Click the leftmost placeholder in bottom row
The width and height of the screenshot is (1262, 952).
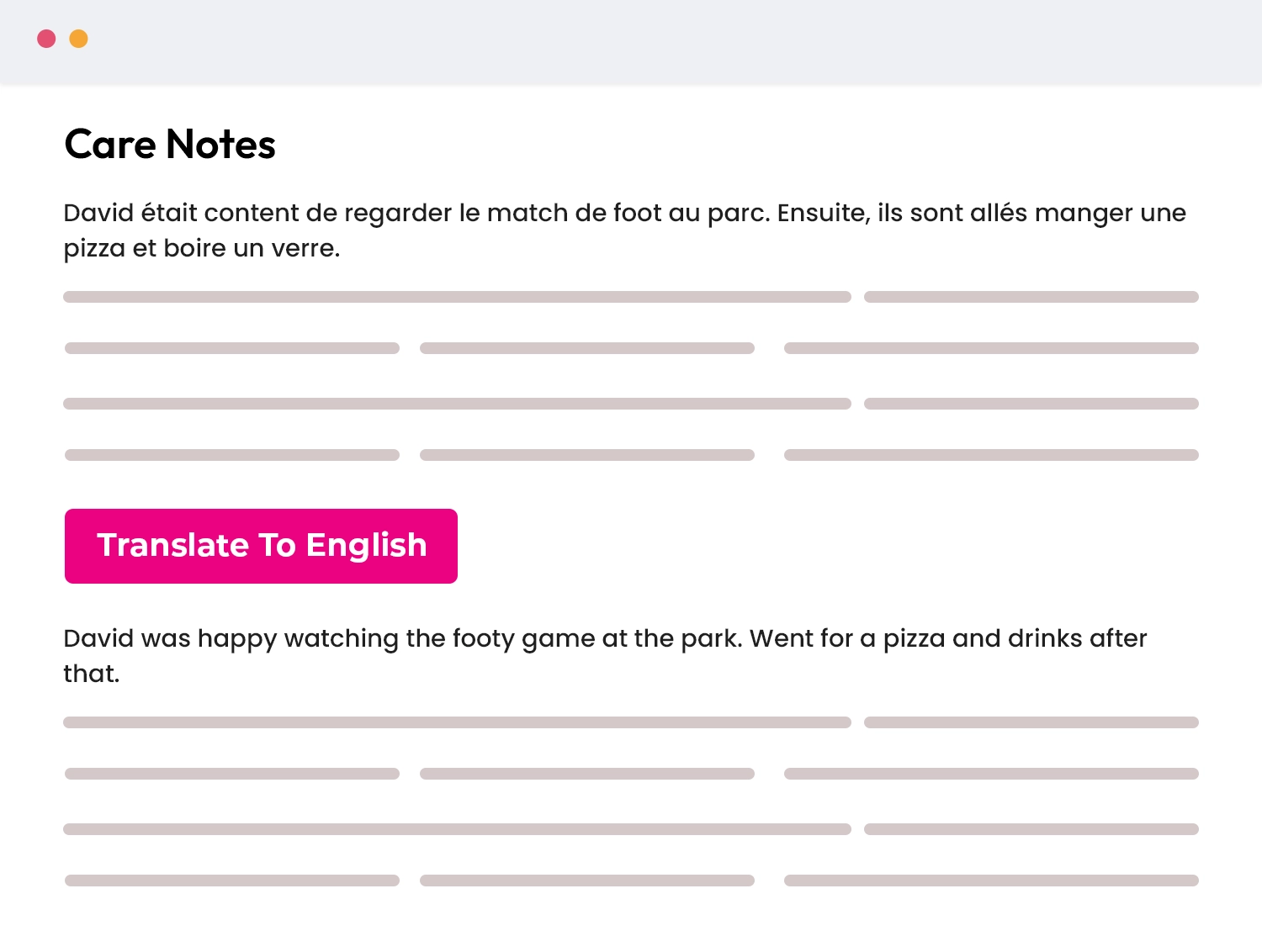click(231, 880)
